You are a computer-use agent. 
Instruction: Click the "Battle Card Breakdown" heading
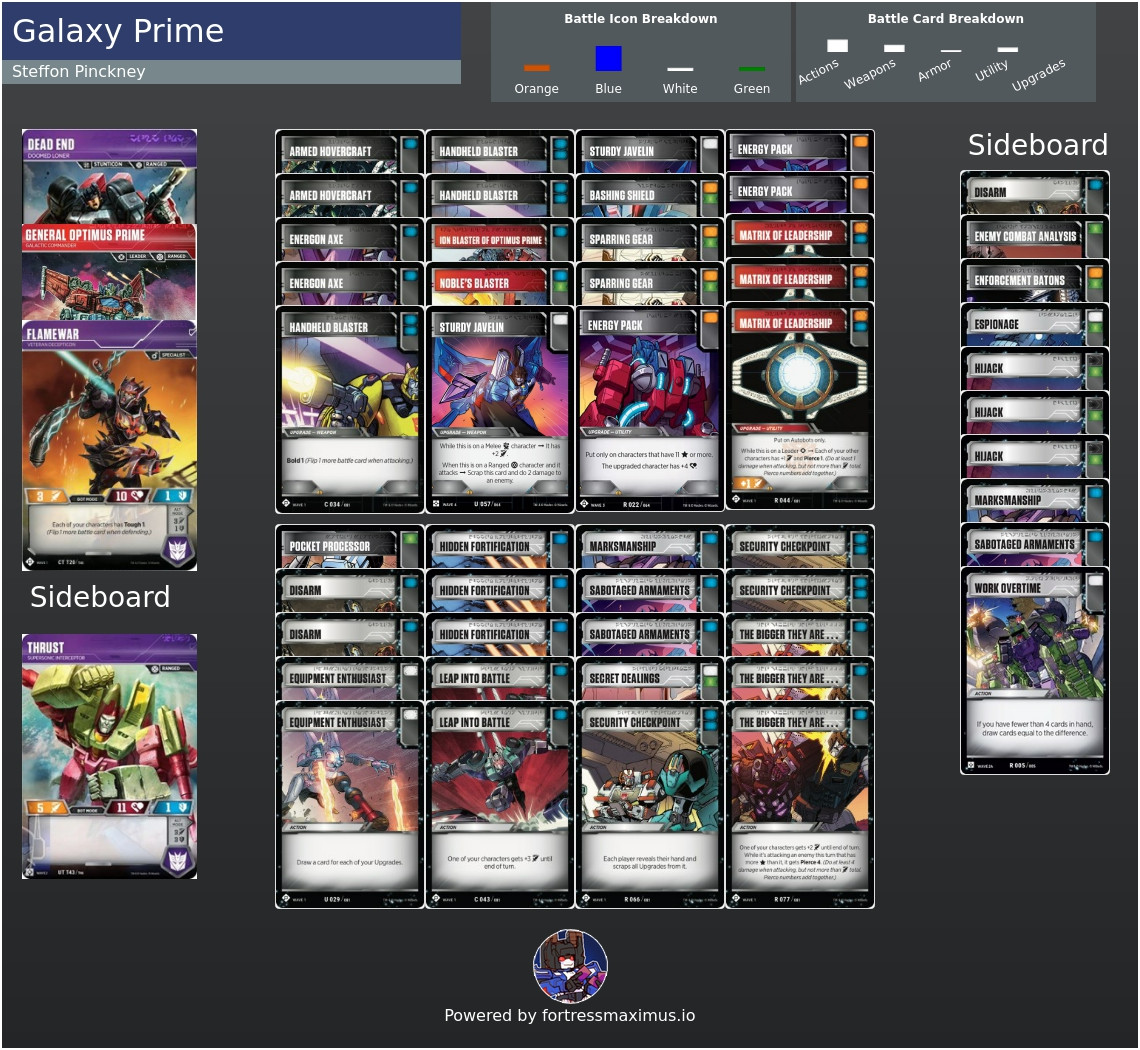pos(945,19)
